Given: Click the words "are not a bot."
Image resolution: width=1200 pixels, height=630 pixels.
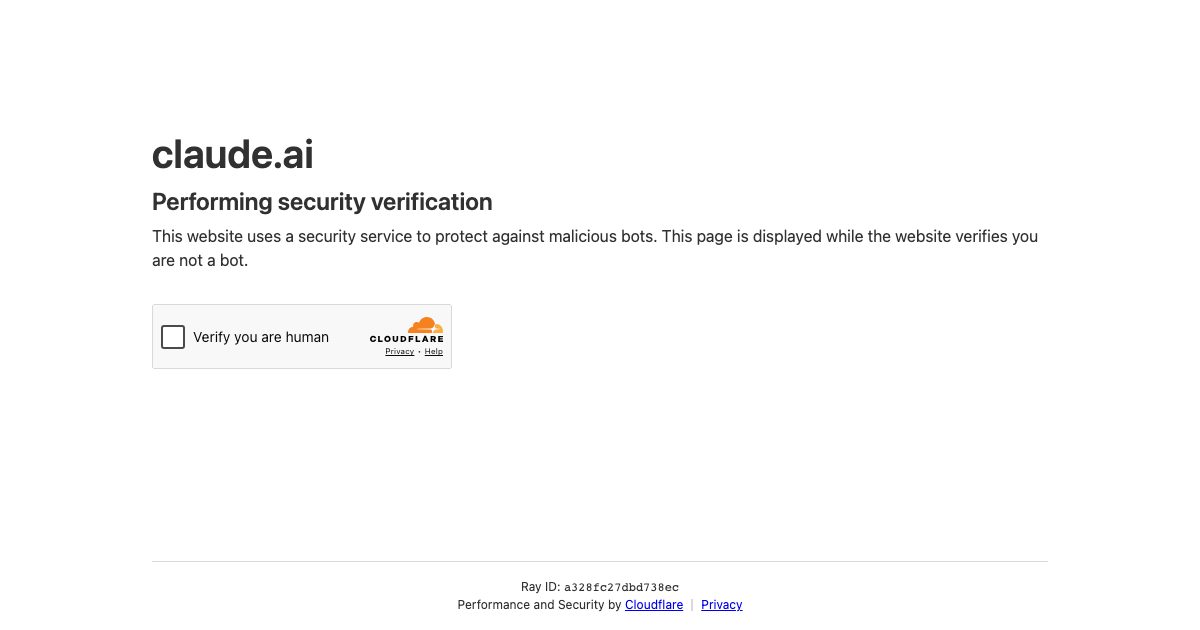Looking at the screenshot, I should click(200, 261).
